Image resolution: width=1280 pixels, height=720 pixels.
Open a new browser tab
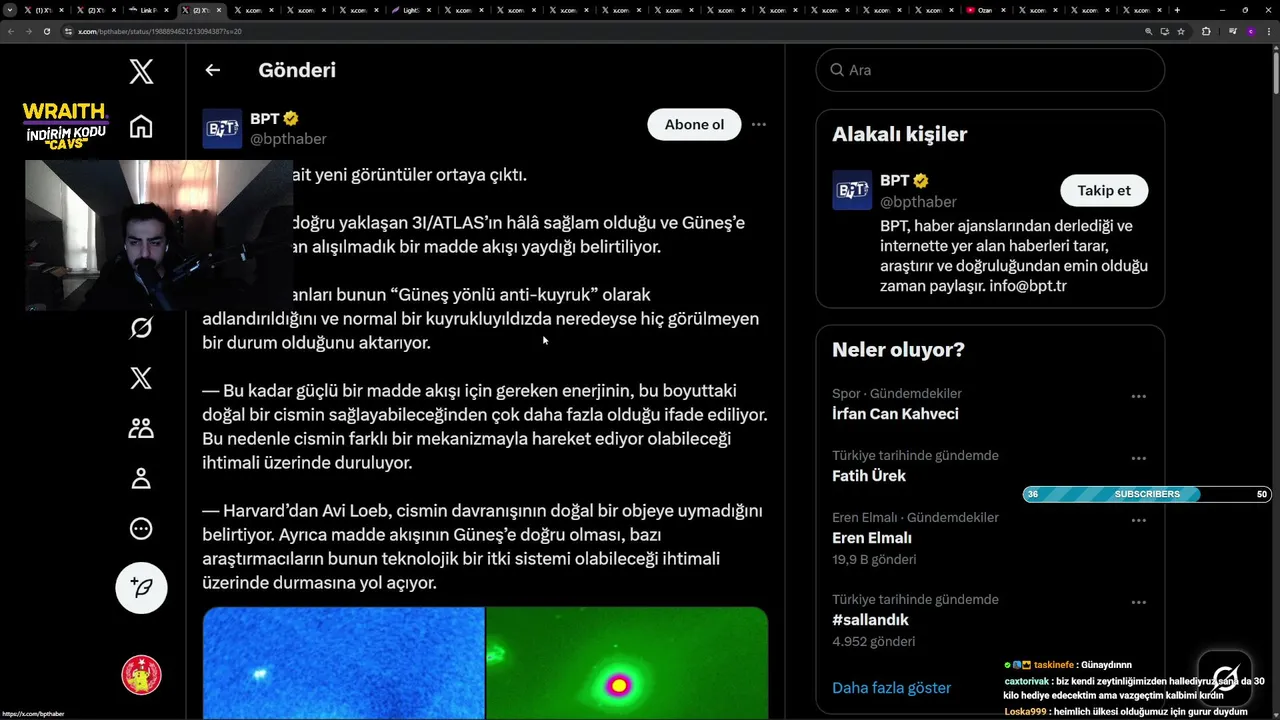[x=1177, y=10]
